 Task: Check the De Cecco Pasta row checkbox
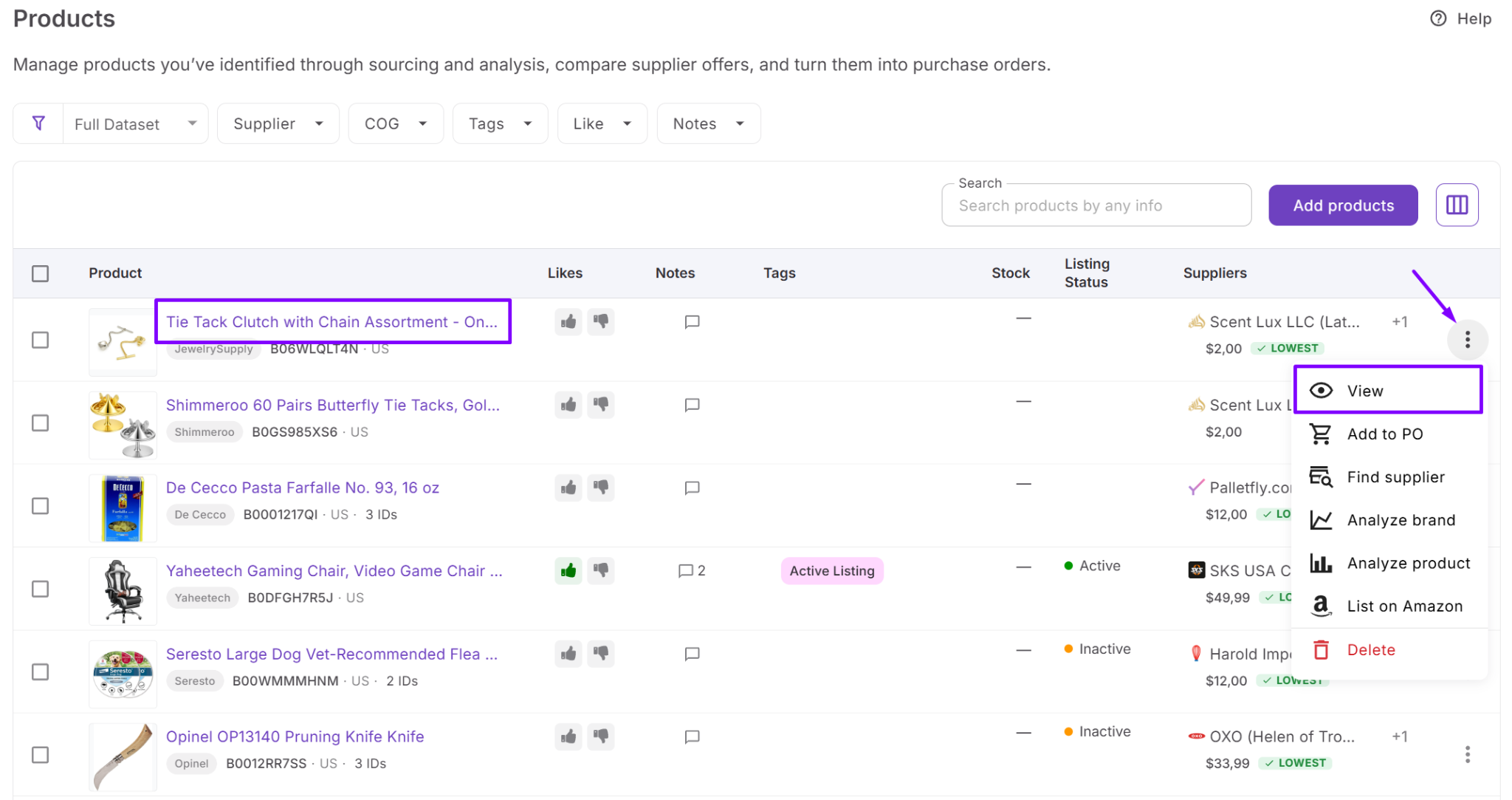coord(41,506)
